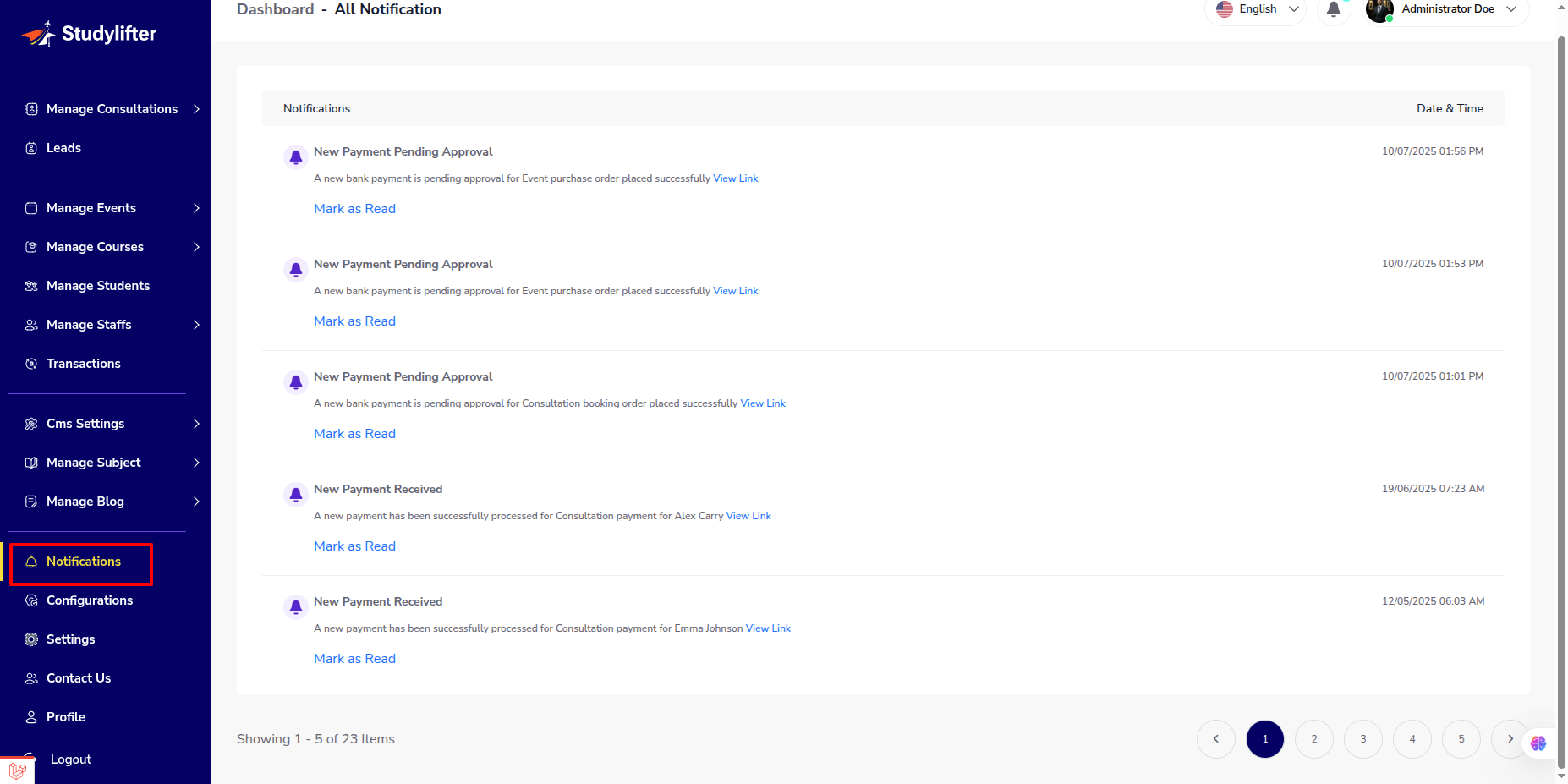Open View Link for Alex Carry payment
This screenshot has height=784, width=1568.
pos(748,516)
